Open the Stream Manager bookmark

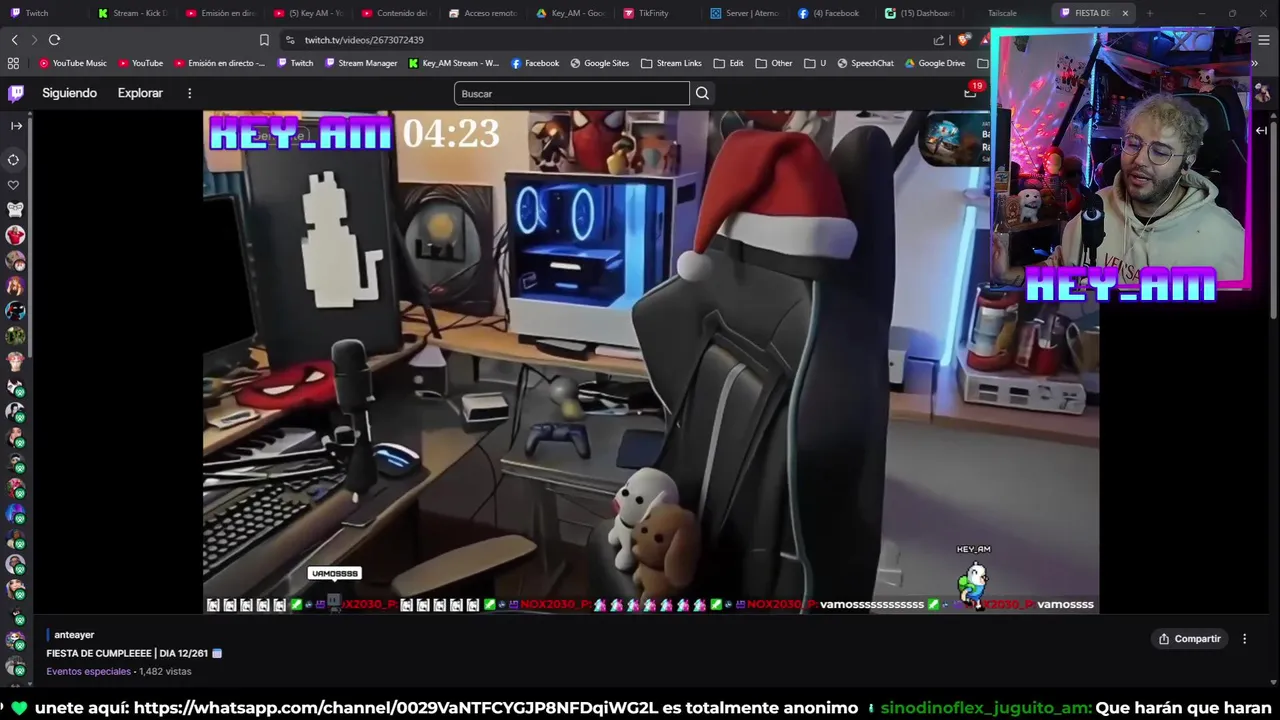[x=359, y=63]
